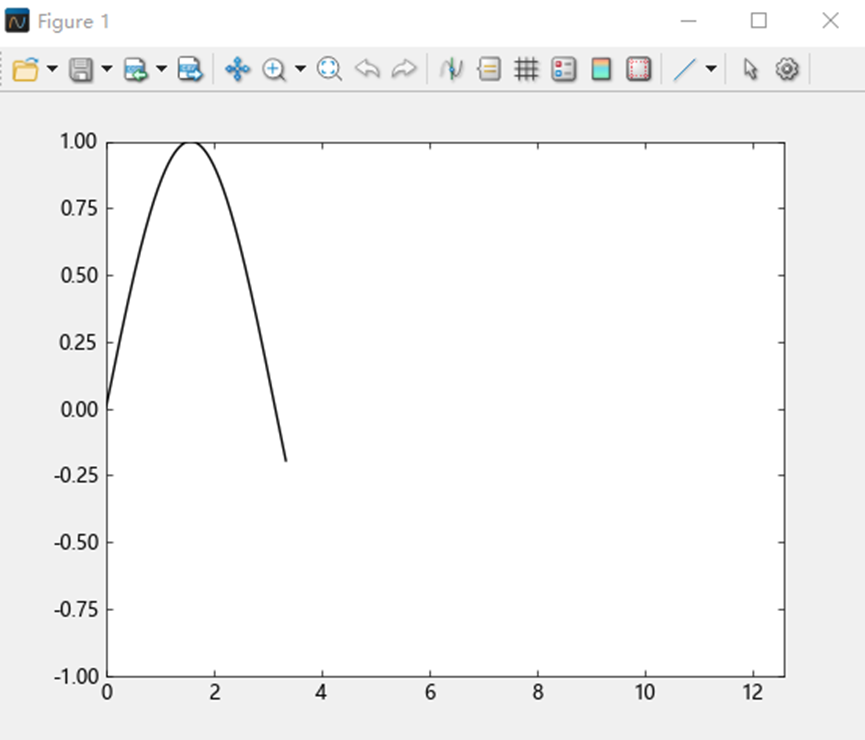Close the Figure 1 window
This screenshot has width=865, height=740.
click(830, 21)
